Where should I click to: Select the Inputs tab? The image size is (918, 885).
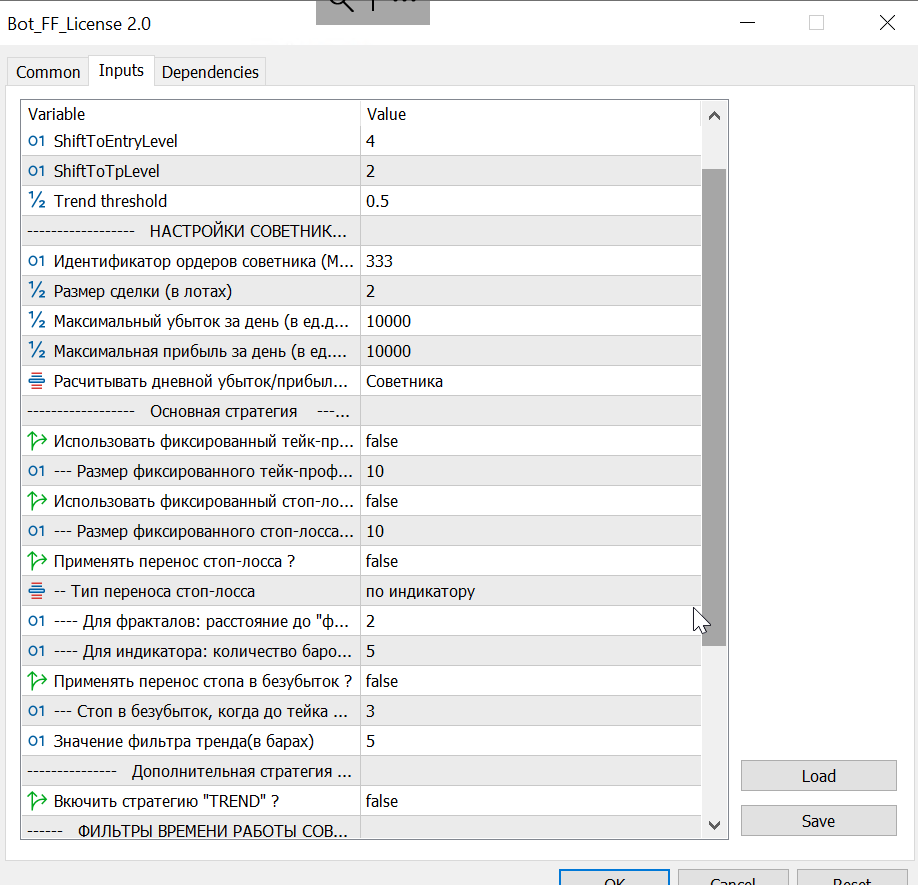pyautogui.click(x=121, y=70)
